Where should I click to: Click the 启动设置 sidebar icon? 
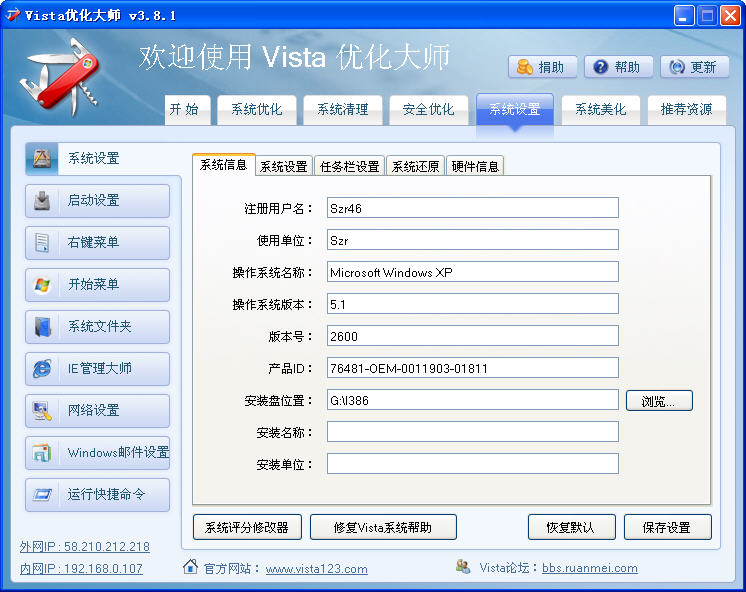tap(42, 201)
